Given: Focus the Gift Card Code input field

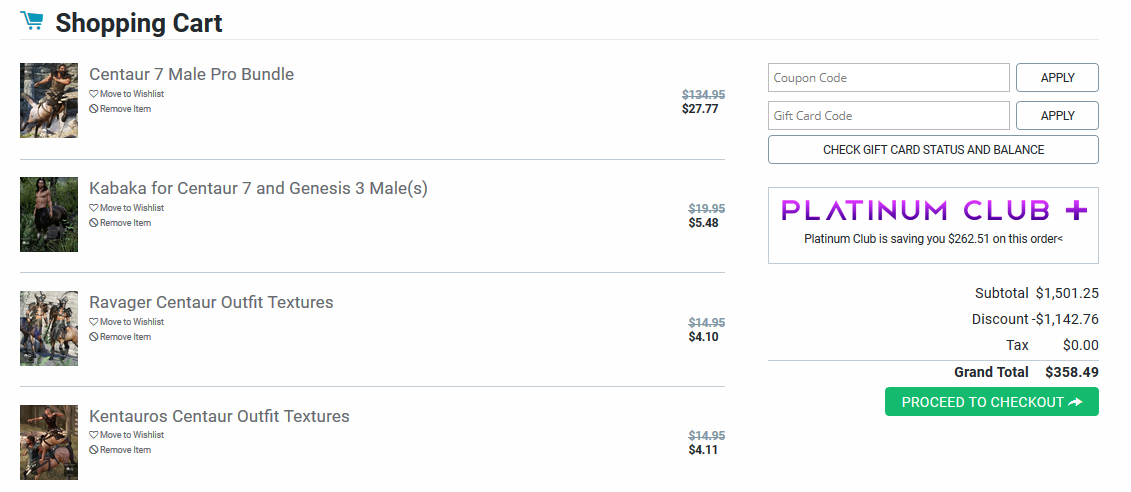Looking at the screenshot, I should point(888,116).
